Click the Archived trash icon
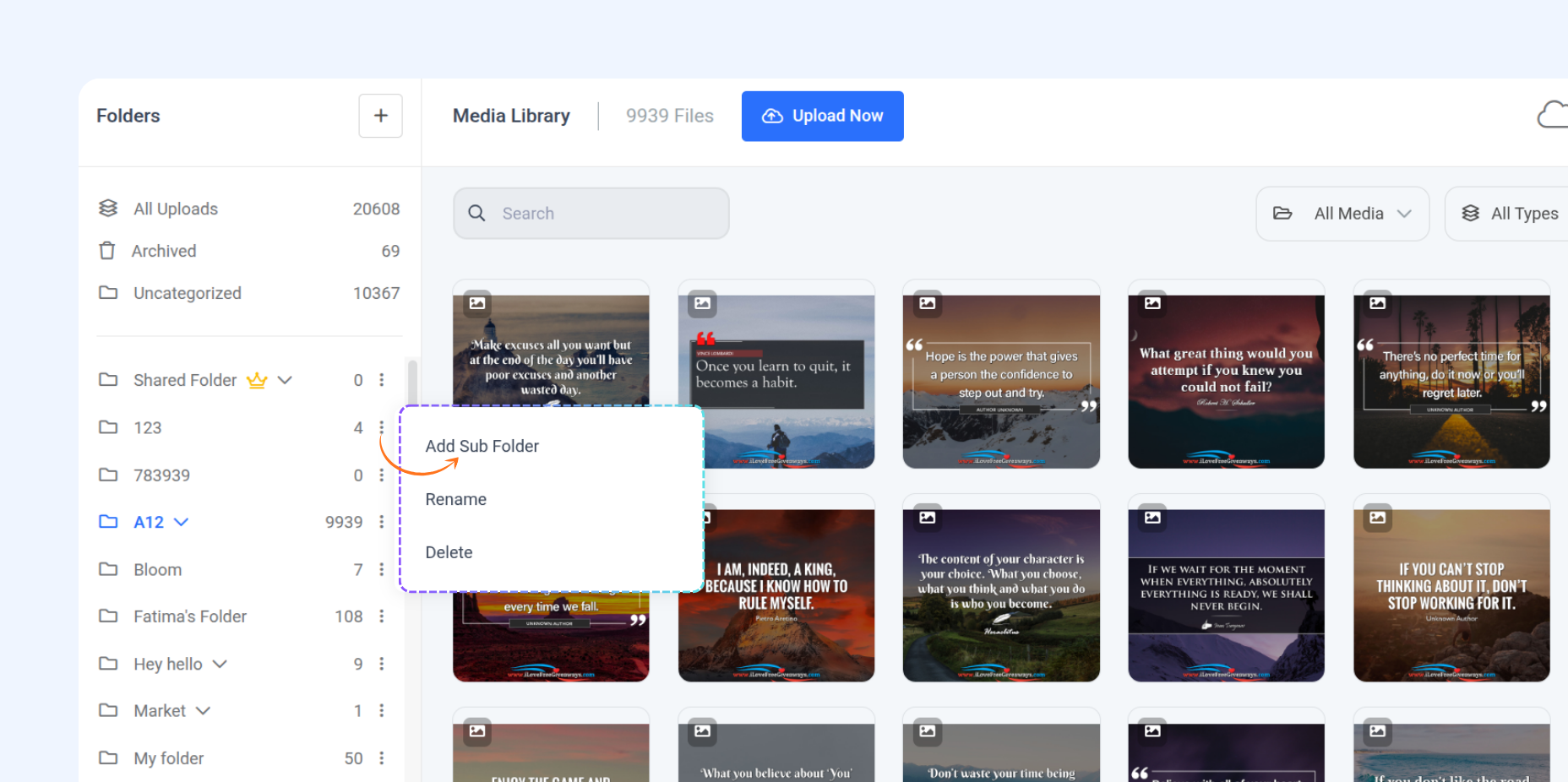The image size is (1568, 782). 107,251
